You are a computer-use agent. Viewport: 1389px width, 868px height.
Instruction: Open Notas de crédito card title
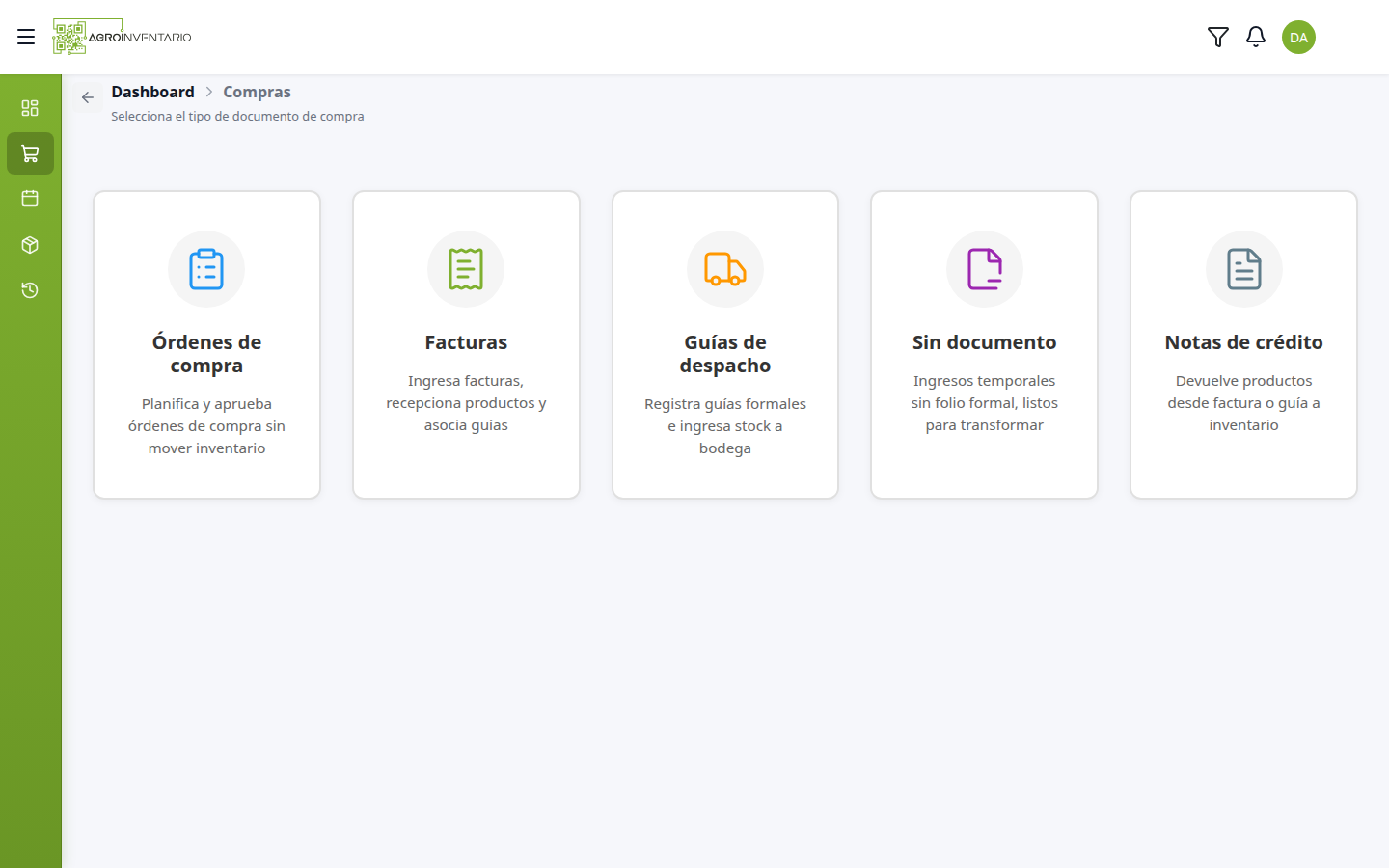[1244, 342]
